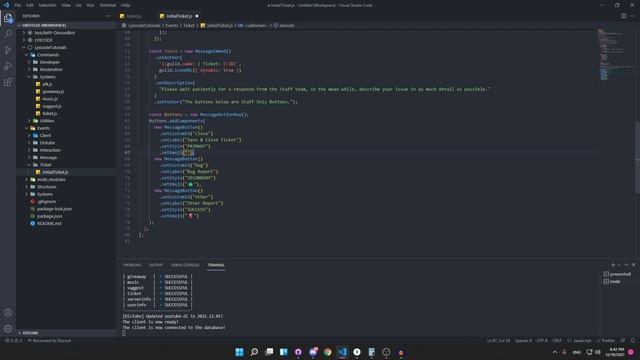
Task: Click UTF-8 encoding in status bar
Action: tap(542, 340)
